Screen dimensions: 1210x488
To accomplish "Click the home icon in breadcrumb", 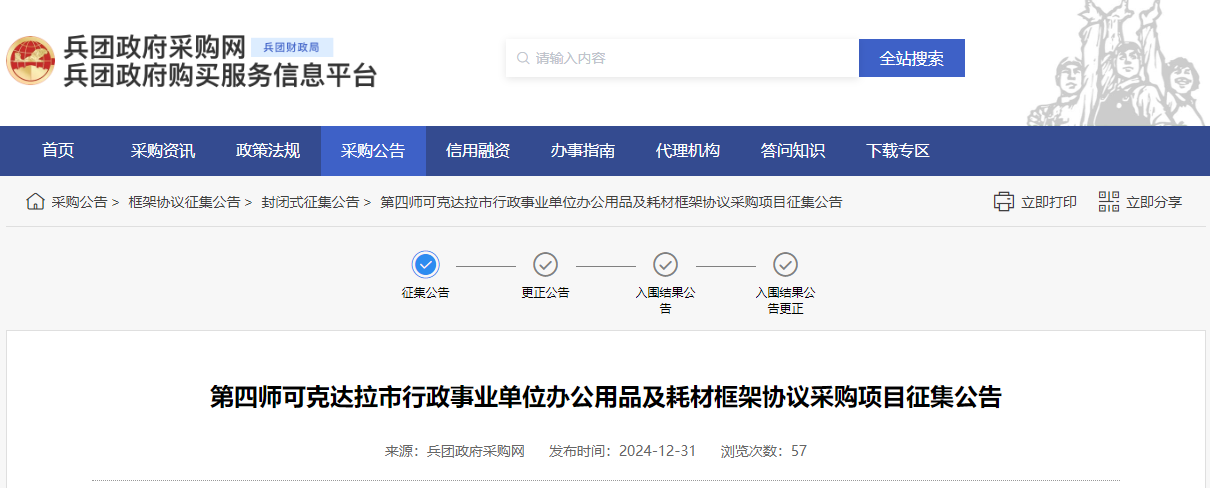I will 35,202.
